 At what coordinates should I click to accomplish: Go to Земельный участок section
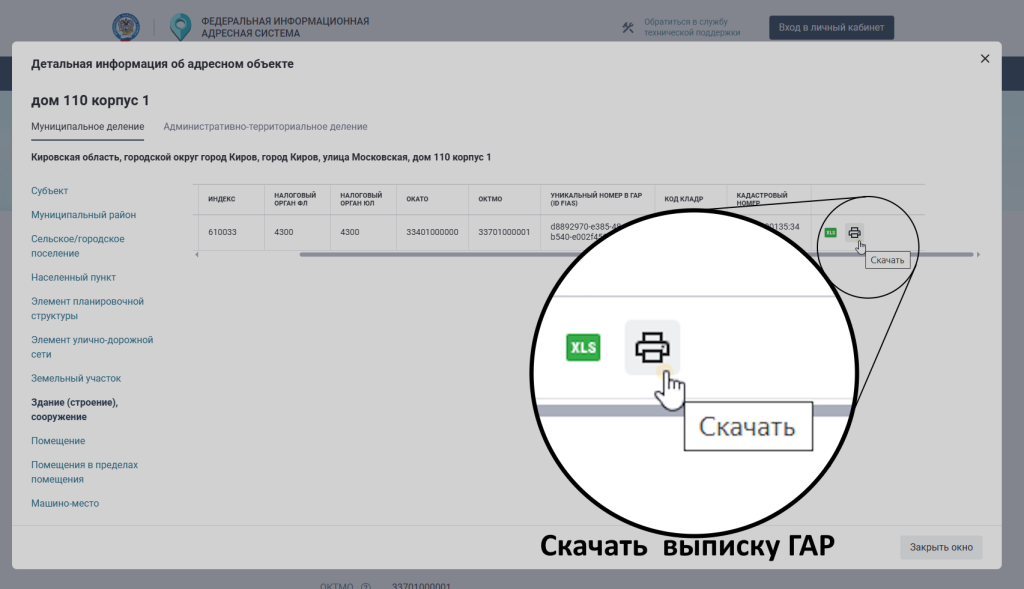click(76, 379)
